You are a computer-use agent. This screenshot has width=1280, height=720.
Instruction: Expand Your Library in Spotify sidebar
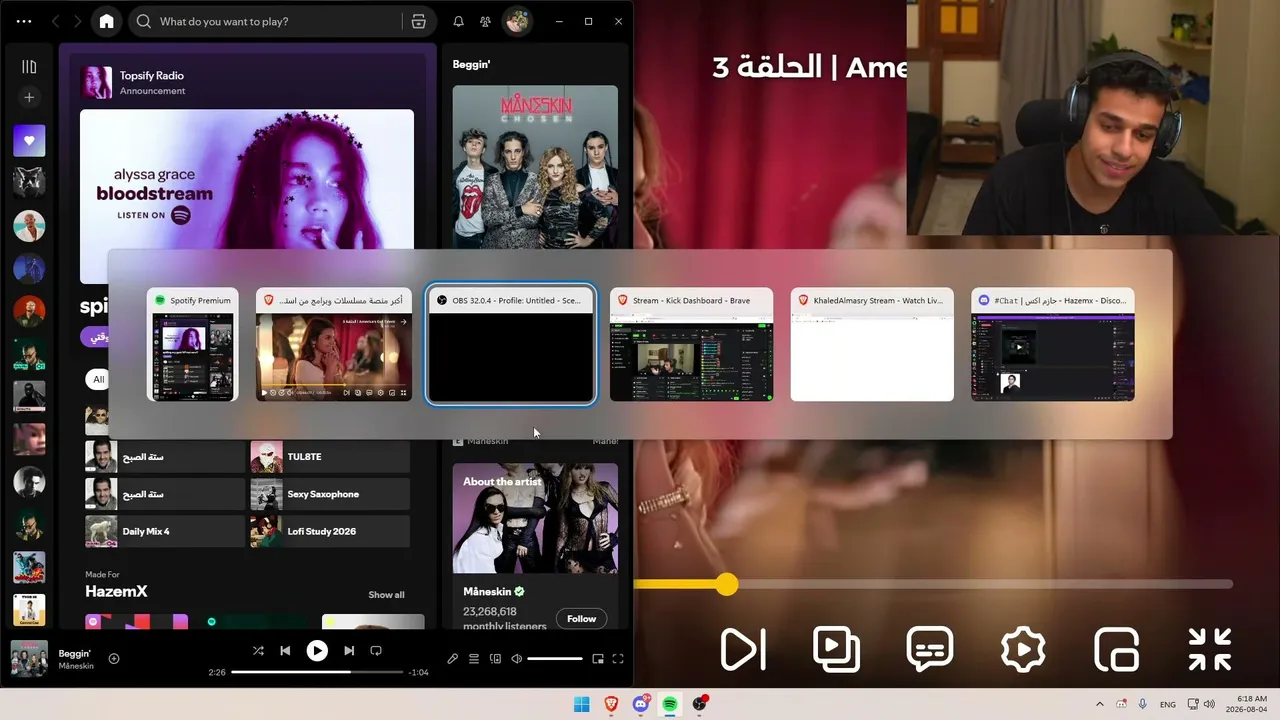coord(29,67)
